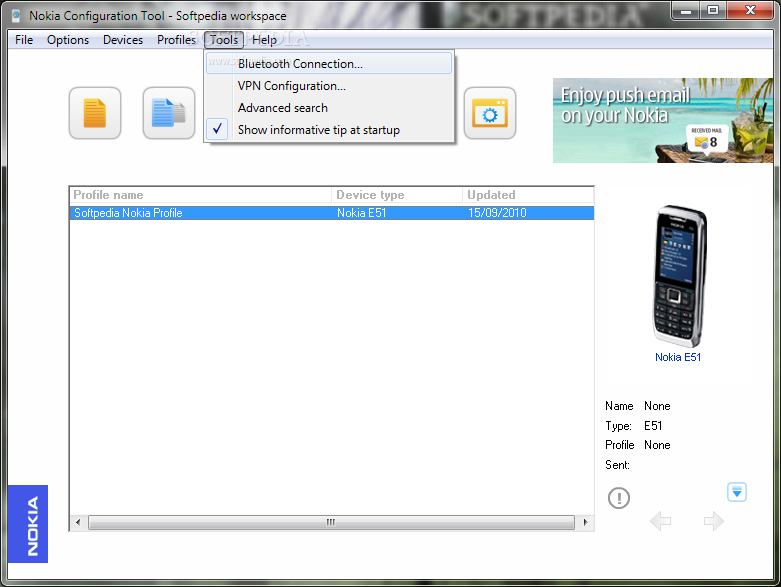Click the right arrow device navigation icon
This screenshot has height=587, width=781.
tap(714, 521)
